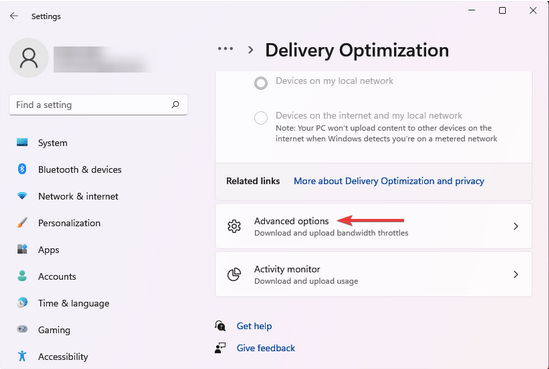The width and height of the screenshot is (549, 369).
Task: Click Download and upload bandwidth throttles text
Action: (331, 233)
